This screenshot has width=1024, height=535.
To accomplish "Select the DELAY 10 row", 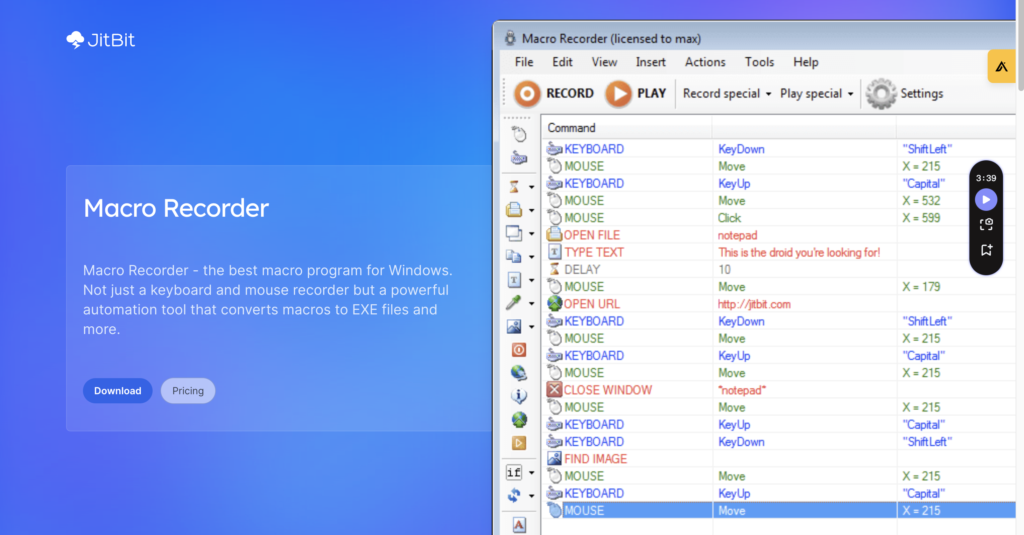I will tap(778, 269).
